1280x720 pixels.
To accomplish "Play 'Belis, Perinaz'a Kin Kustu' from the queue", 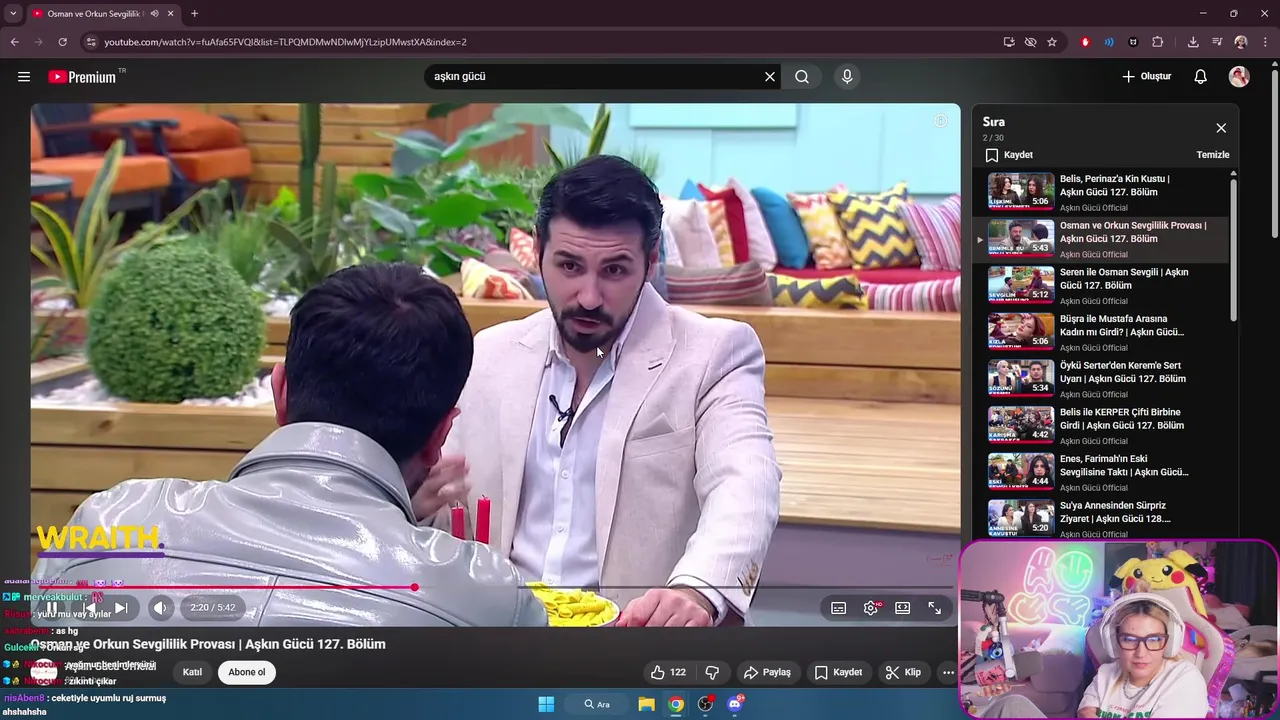I will pos(1100,192).
